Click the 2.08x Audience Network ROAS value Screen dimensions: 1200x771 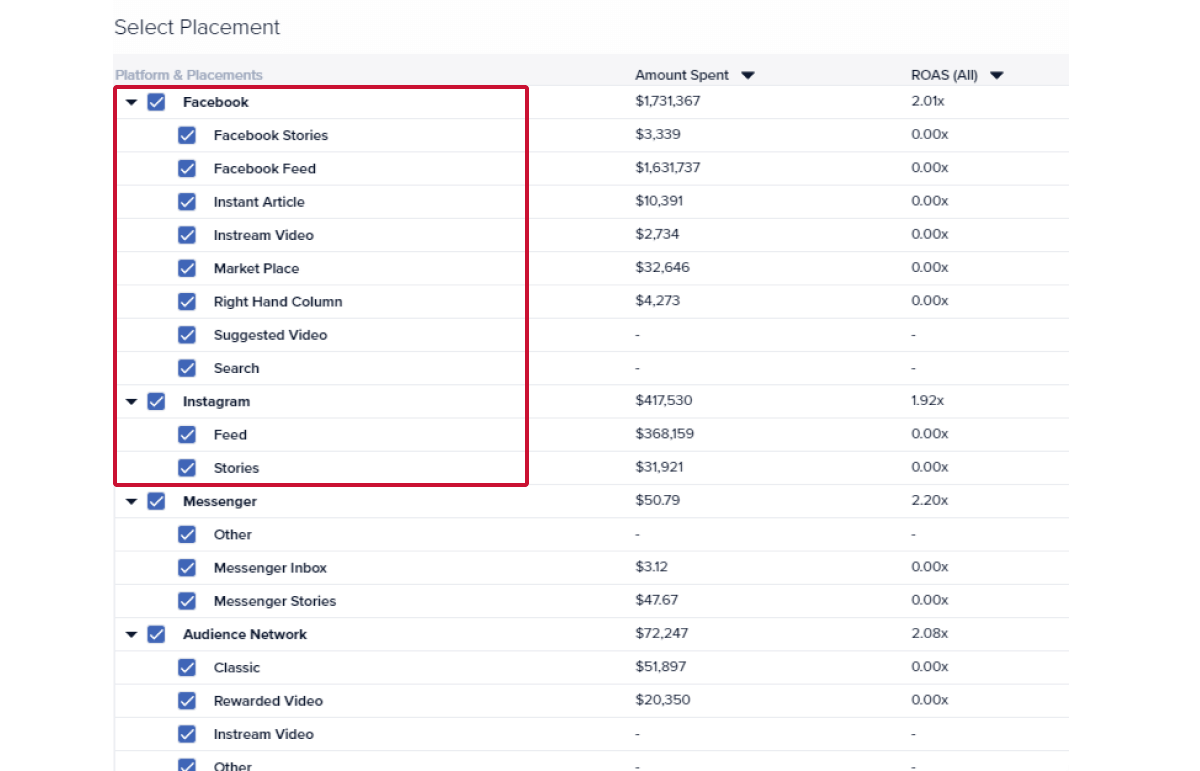(x=930, y=633)
